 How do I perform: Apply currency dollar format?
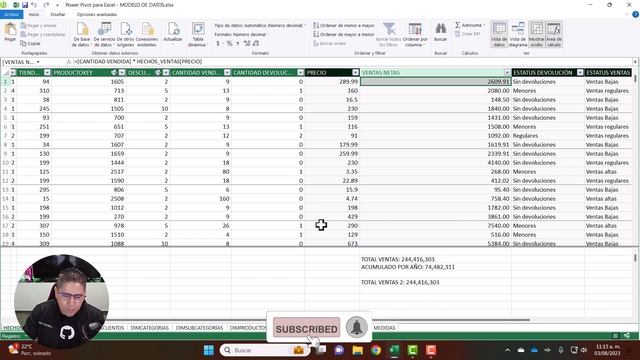click(x=218, y=43)
